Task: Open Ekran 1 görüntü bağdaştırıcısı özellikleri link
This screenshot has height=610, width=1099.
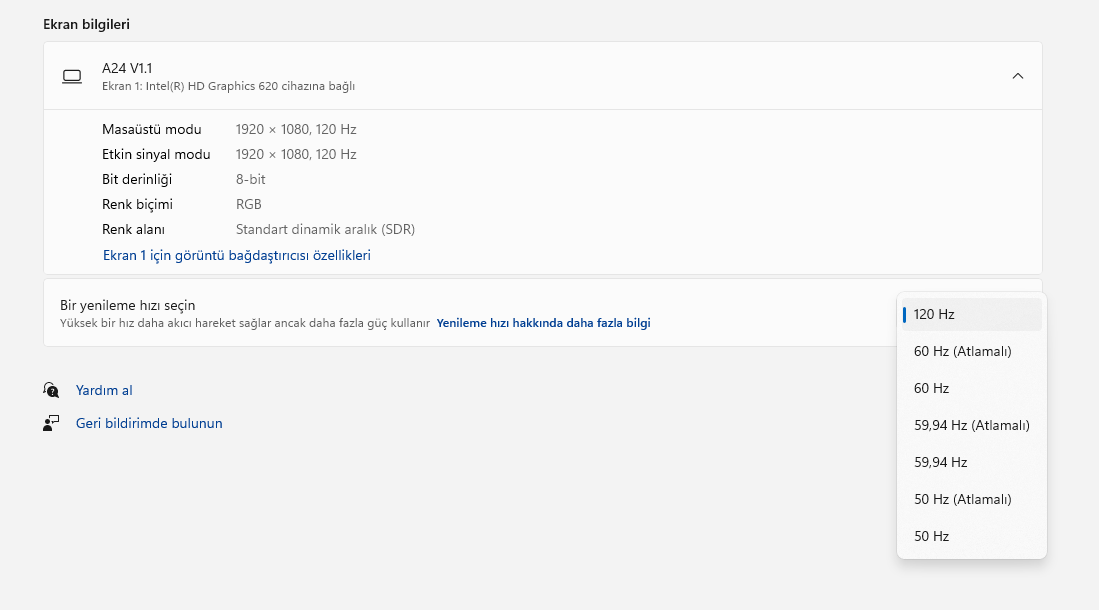Action: pyautogui.click(x=237, y=255)
